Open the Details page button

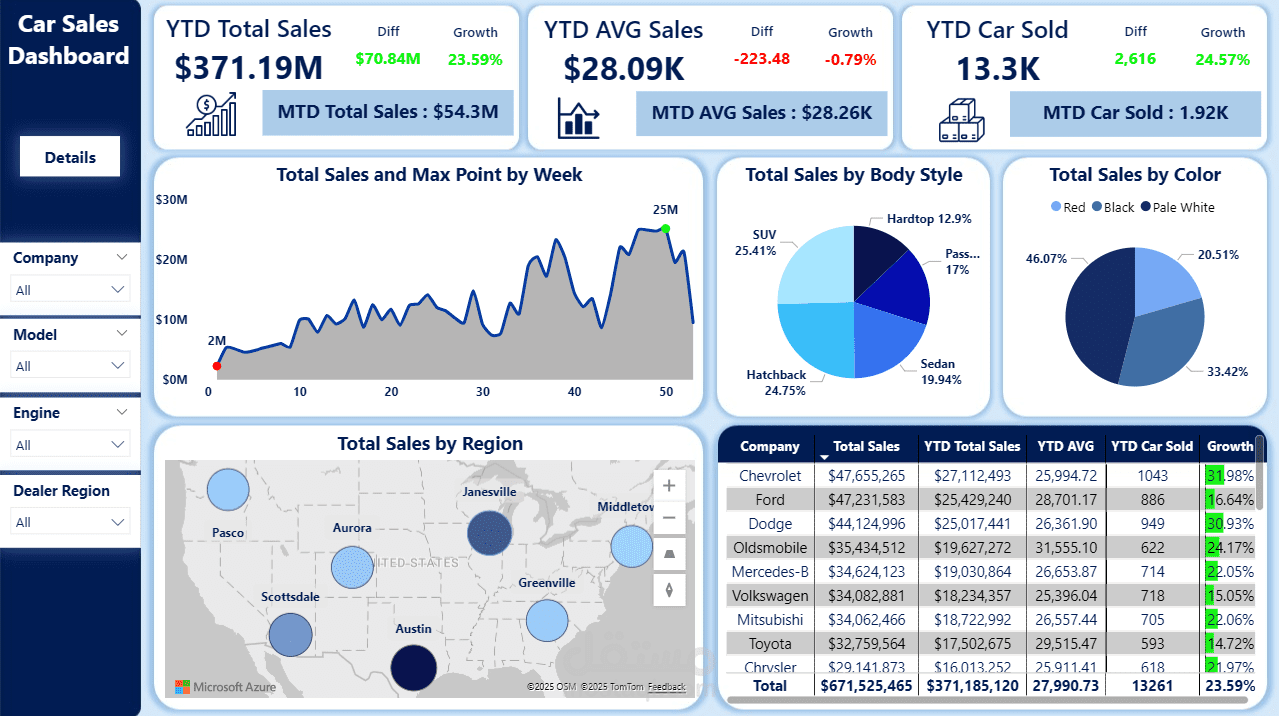pos(70,157)
